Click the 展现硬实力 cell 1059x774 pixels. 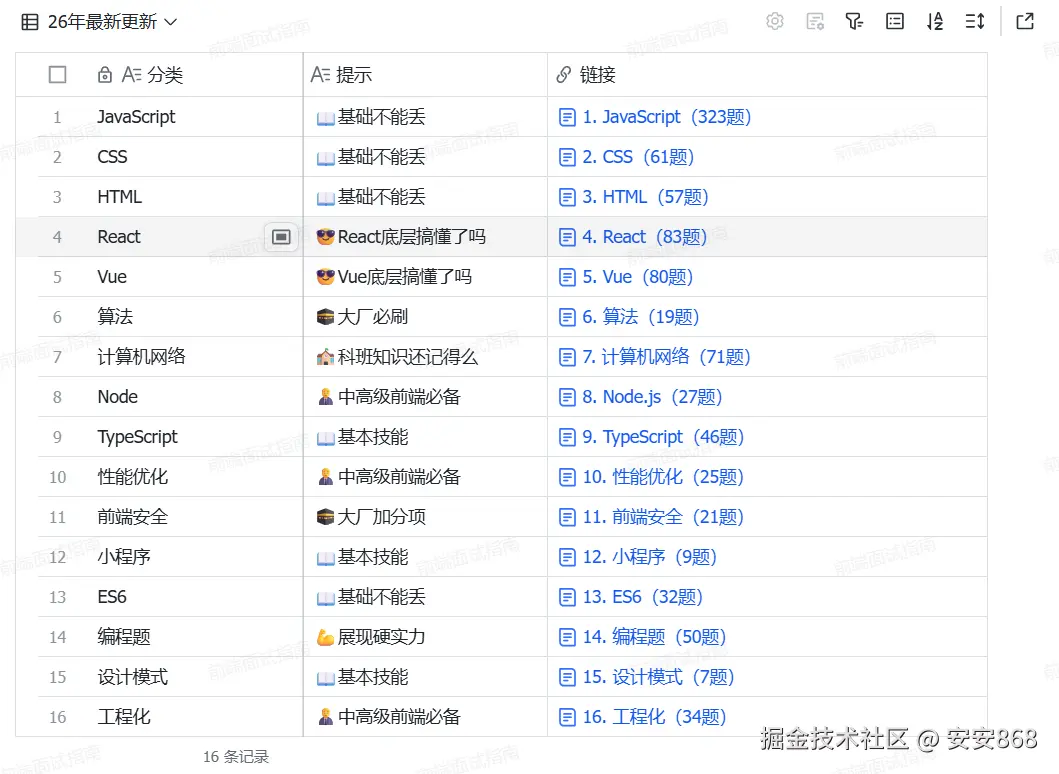coord(425,637)
